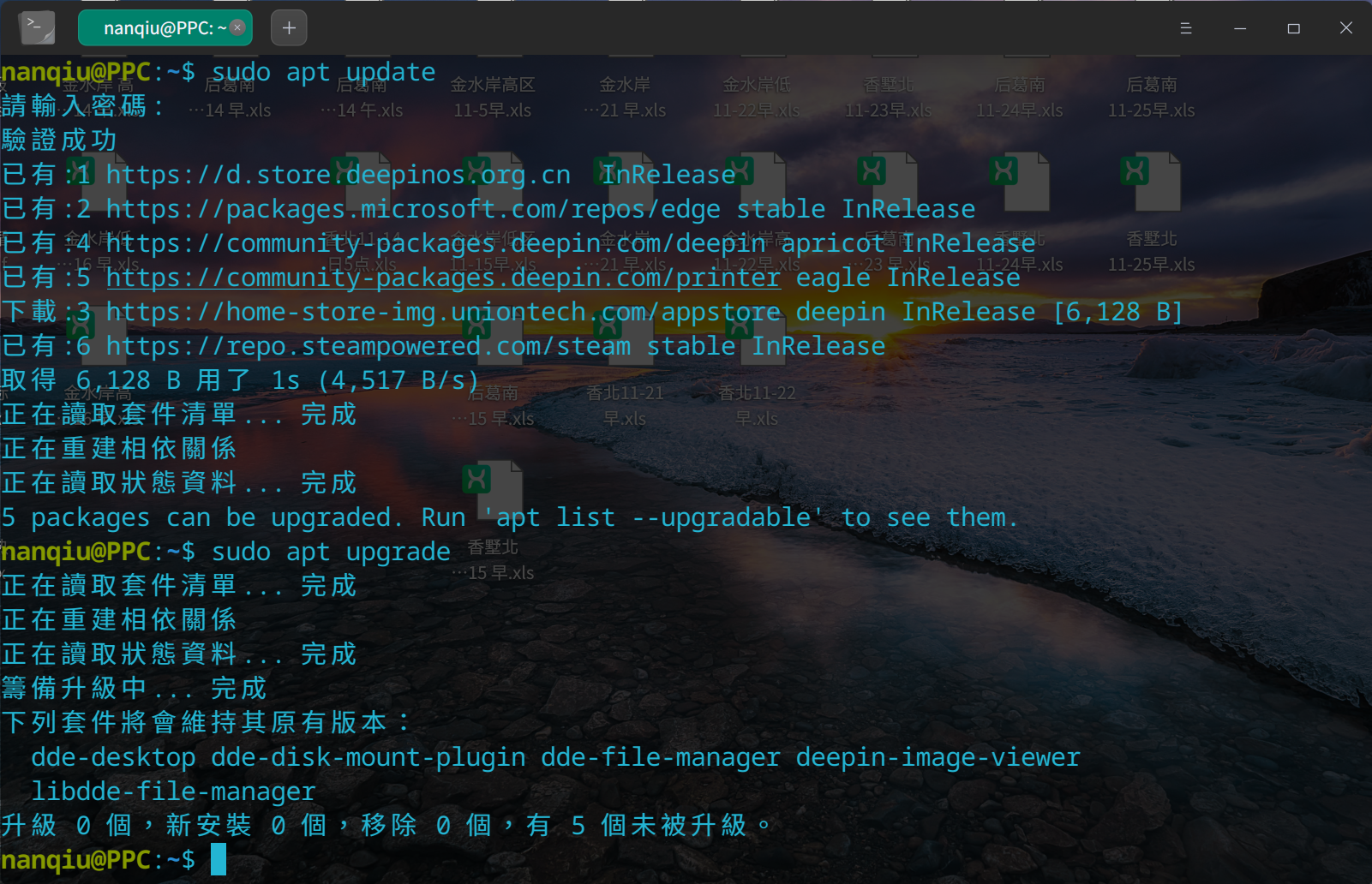Click the 'dde-file-manager' package name
The image size is (1372, 884).
[x=661, y=757]
